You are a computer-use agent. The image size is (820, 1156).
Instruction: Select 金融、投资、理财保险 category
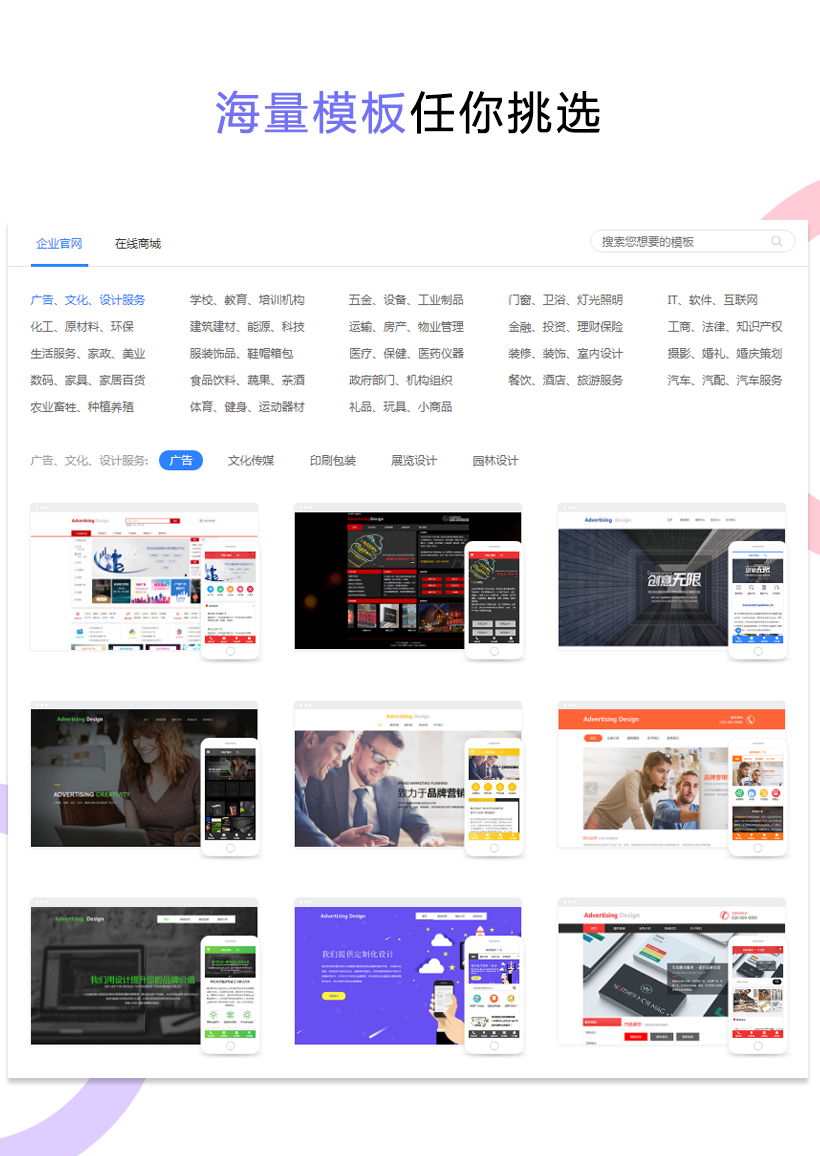pos(565,327)
